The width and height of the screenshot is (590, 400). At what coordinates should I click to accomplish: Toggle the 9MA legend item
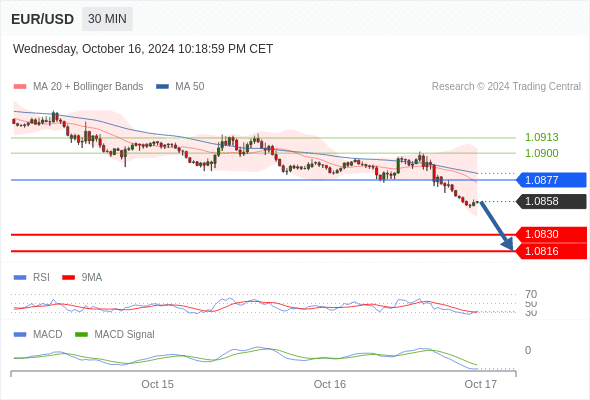[82, 277]
